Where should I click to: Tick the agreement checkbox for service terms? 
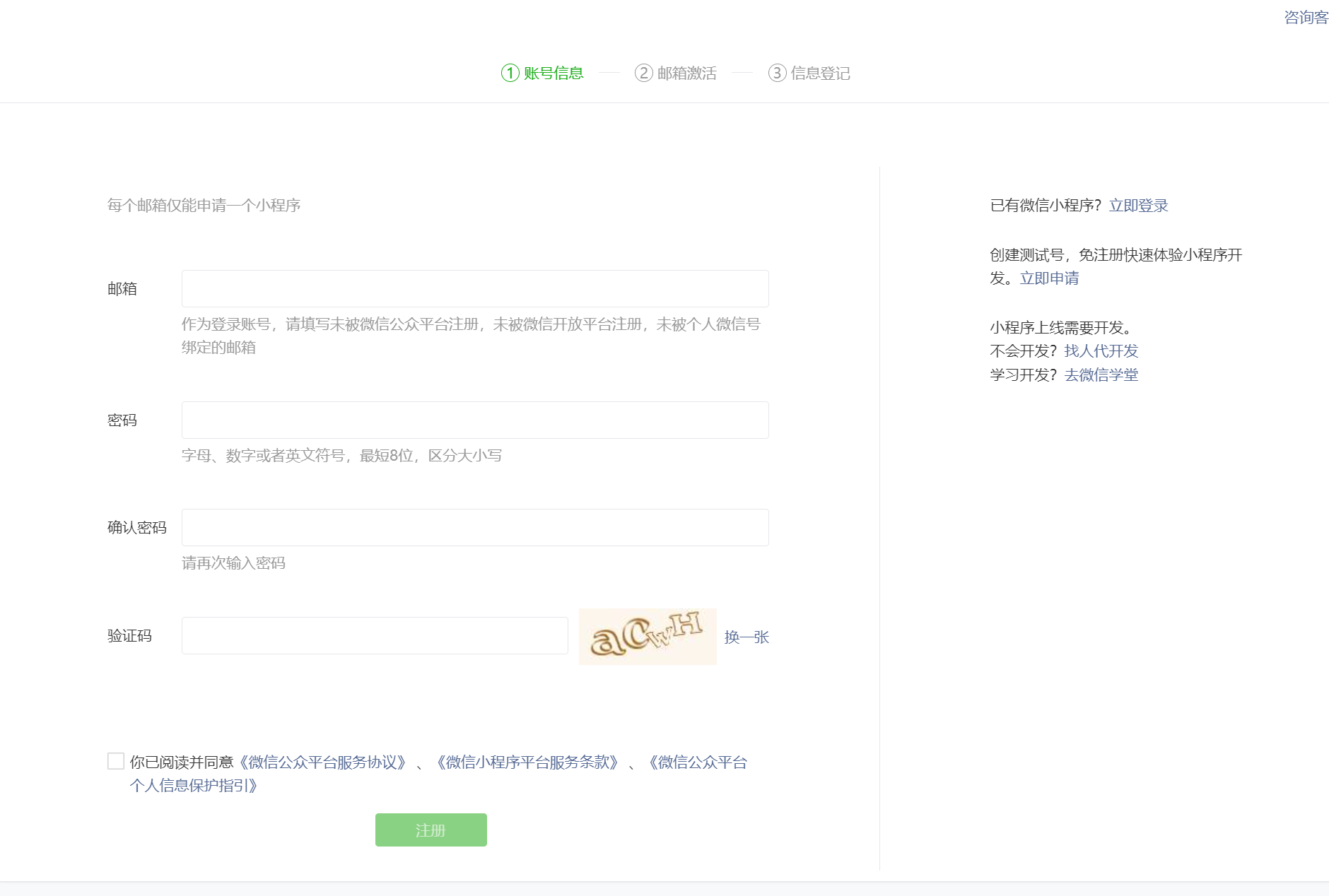116,761
